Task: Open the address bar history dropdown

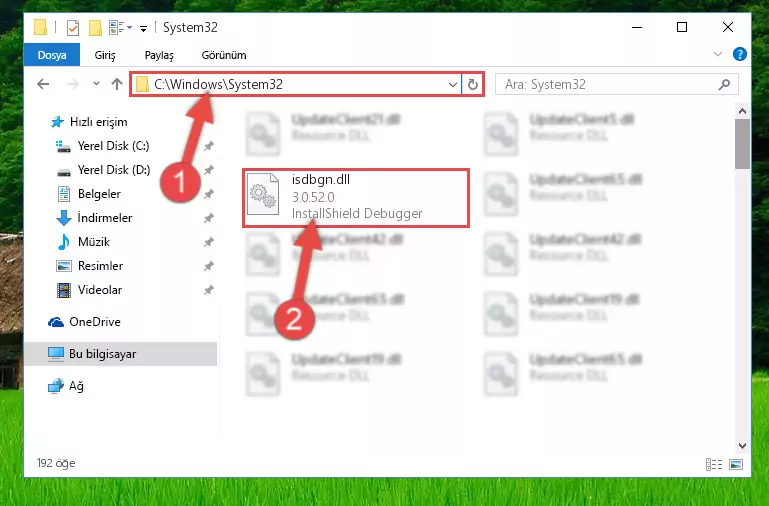Action: pyautogui.click(x=453, y=84)
